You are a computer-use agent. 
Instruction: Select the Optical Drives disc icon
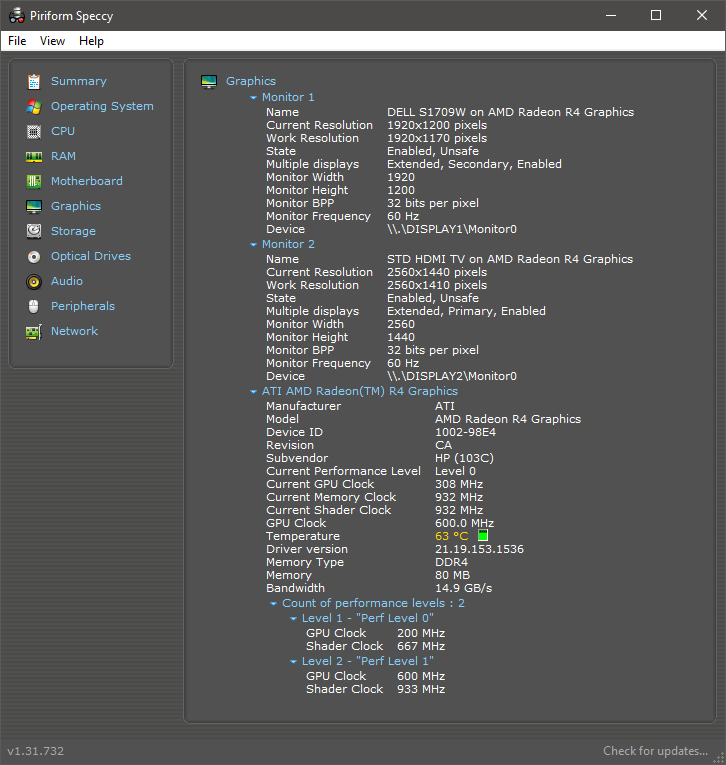point(34,257)
